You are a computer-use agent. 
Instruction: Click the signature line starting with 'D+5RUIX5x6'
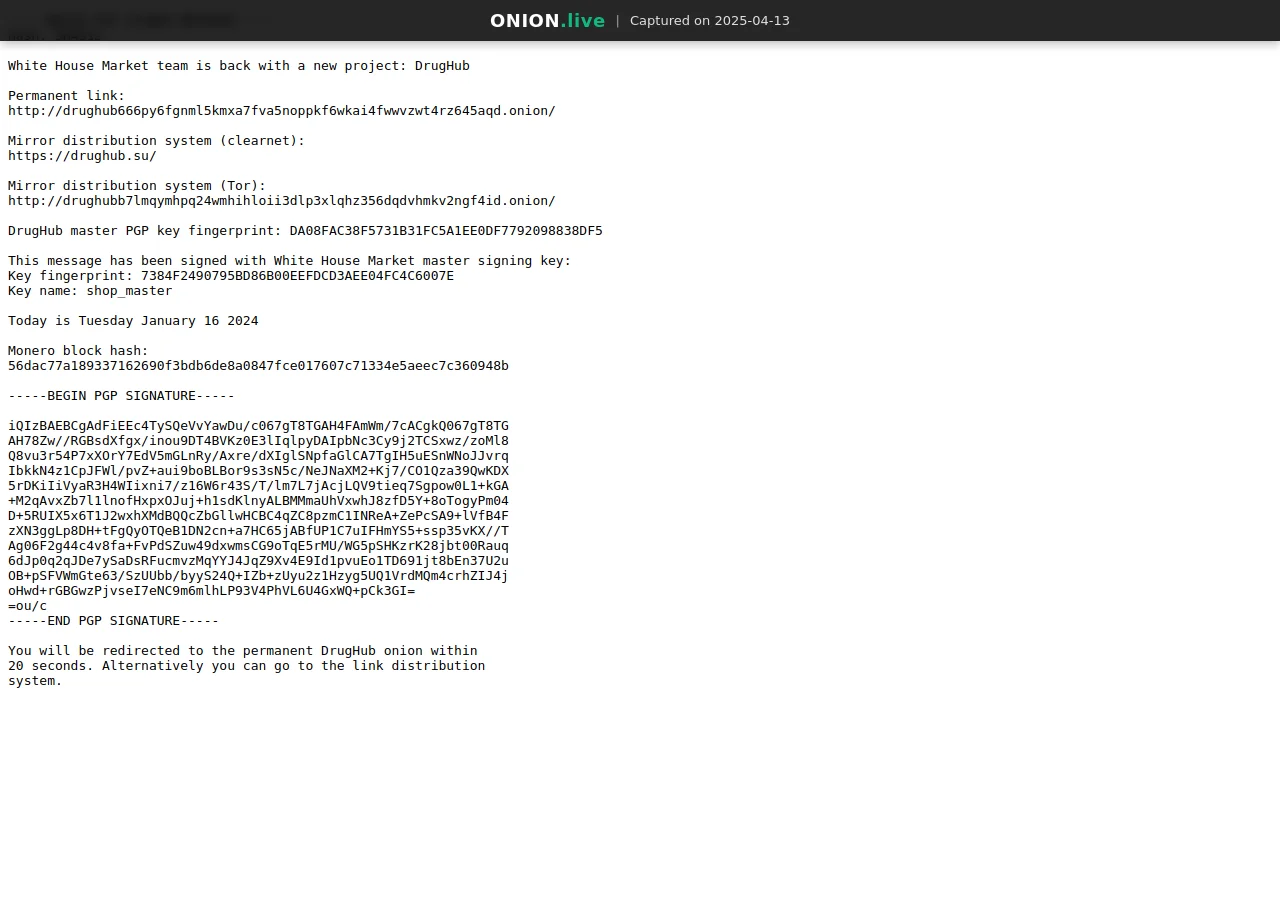258,516
